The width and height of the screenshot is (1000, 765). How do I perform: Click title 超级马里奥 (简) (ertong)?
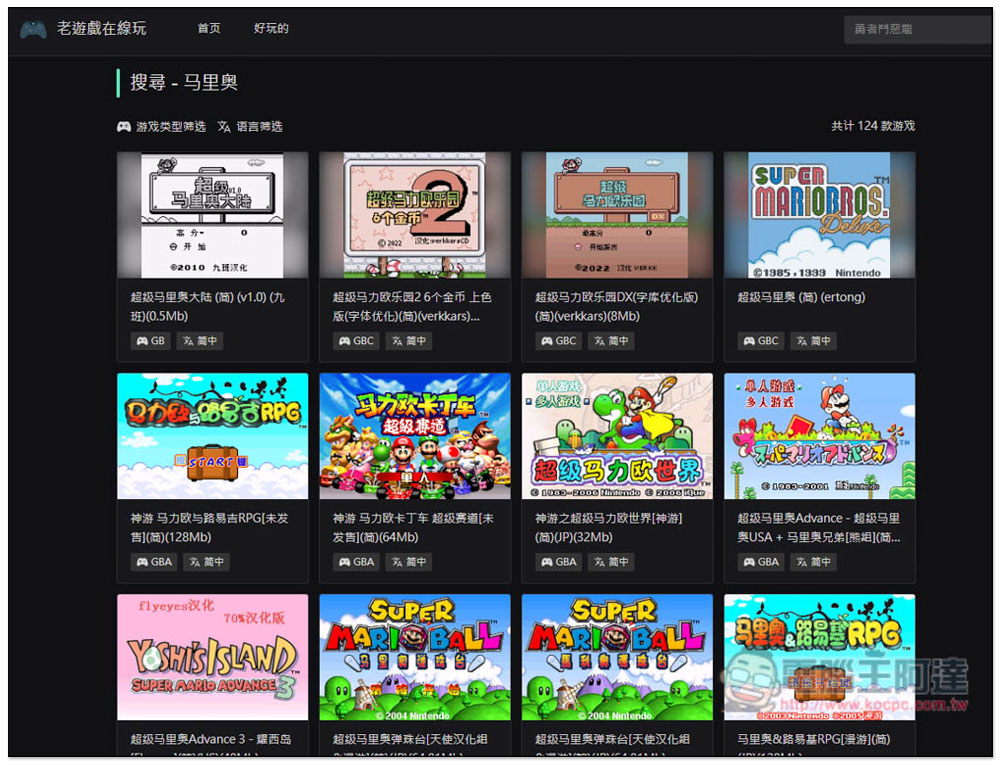coord(801,297)
